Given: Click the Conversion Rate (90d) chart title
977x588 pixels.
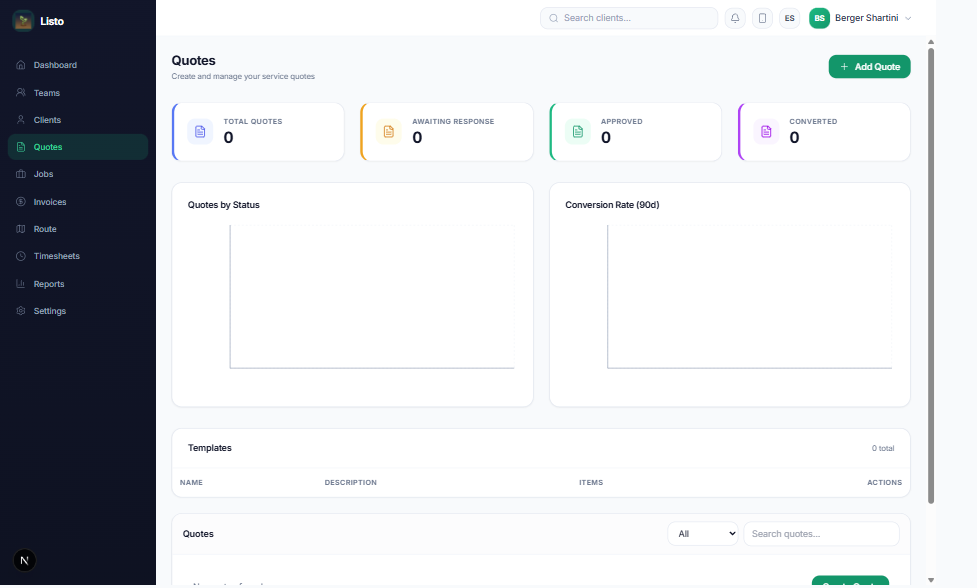Looking at the screenshot, I should [612, 205].
